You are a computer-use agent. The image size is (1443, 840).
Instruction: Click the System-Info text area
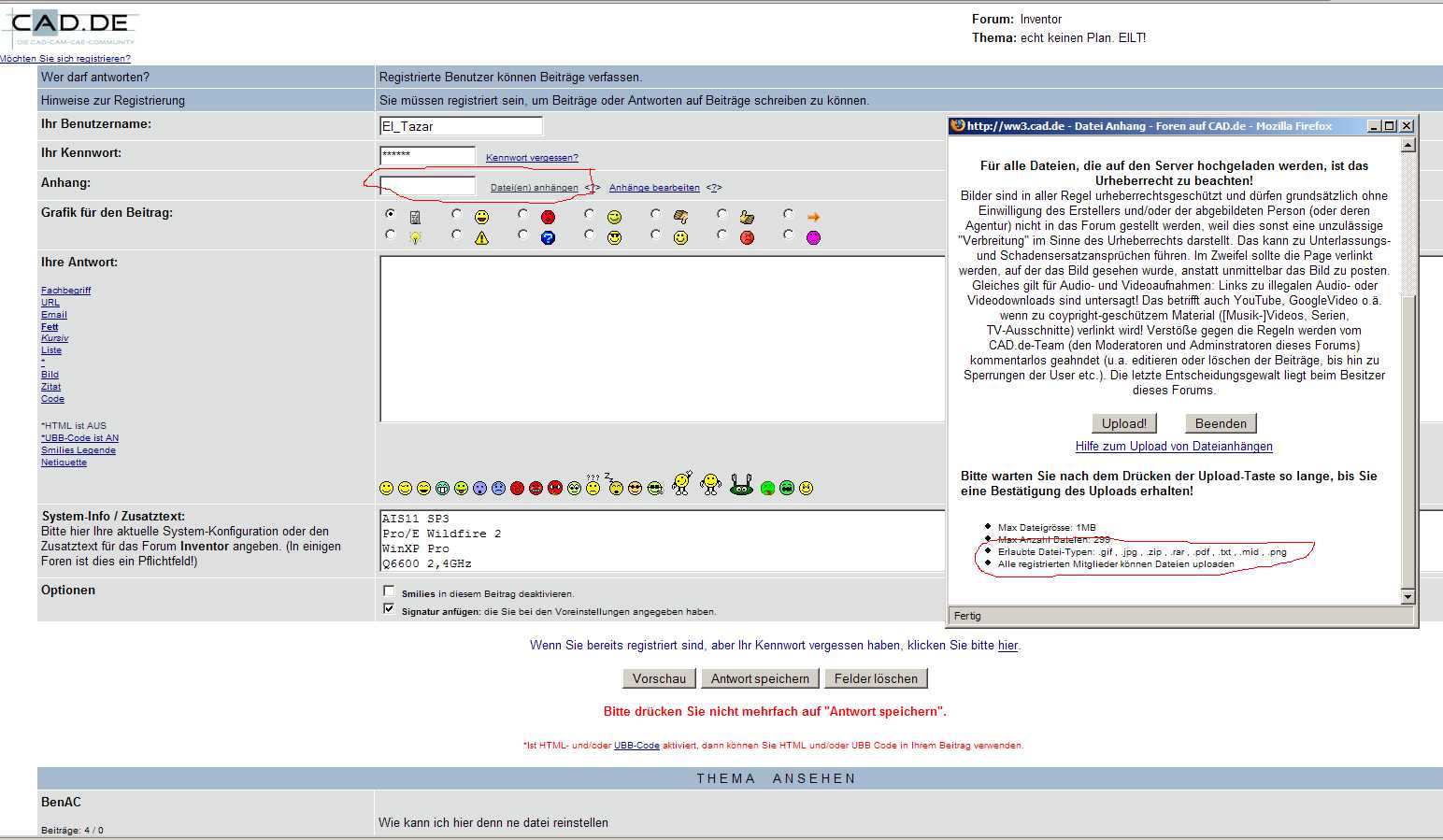(663, 541)
